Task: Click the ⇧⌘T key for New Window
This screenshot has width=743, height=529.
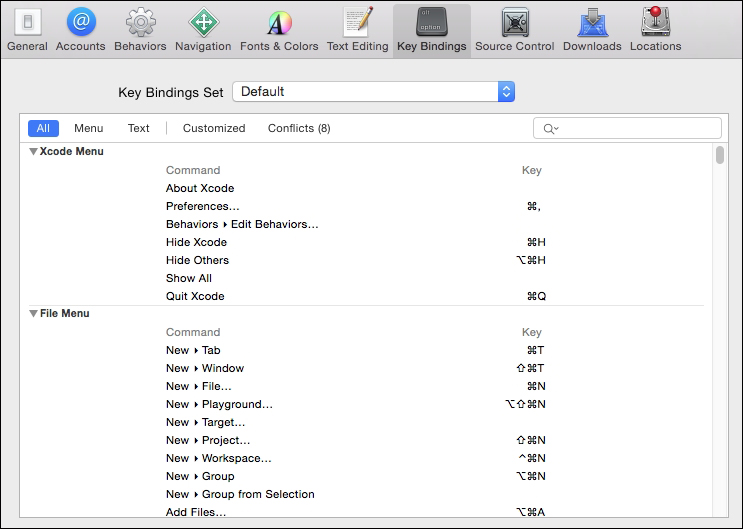Action: (x=530, y=368)
